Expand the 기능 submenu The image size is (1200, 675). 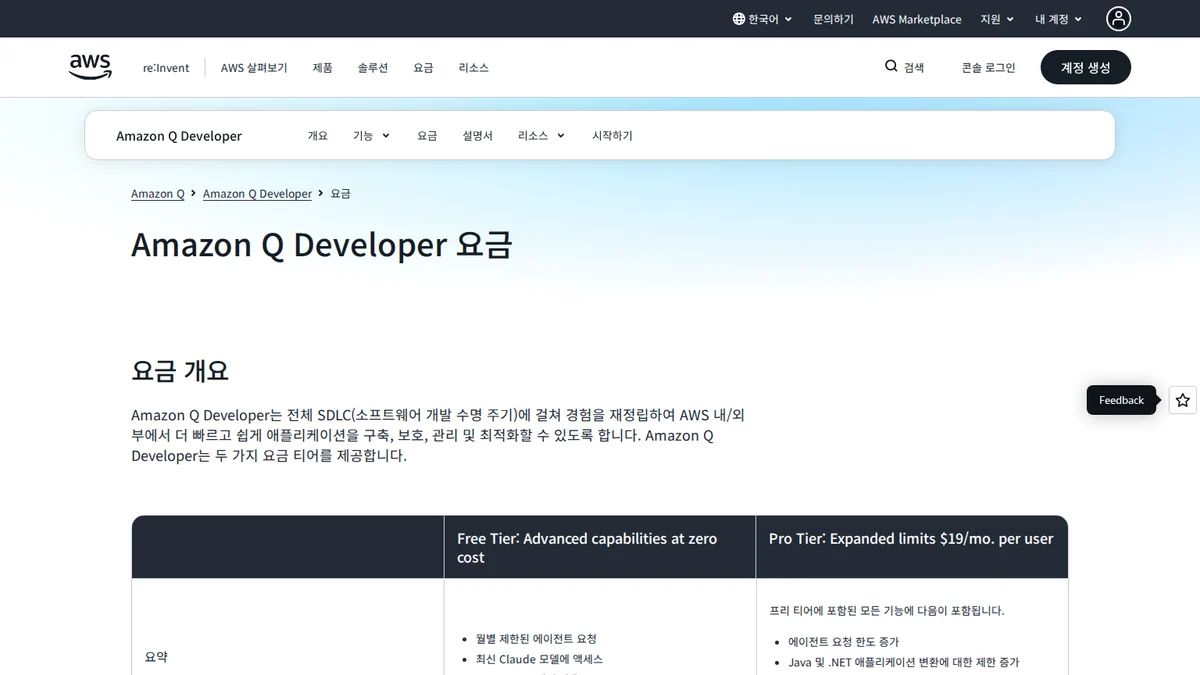coord(371,136)
